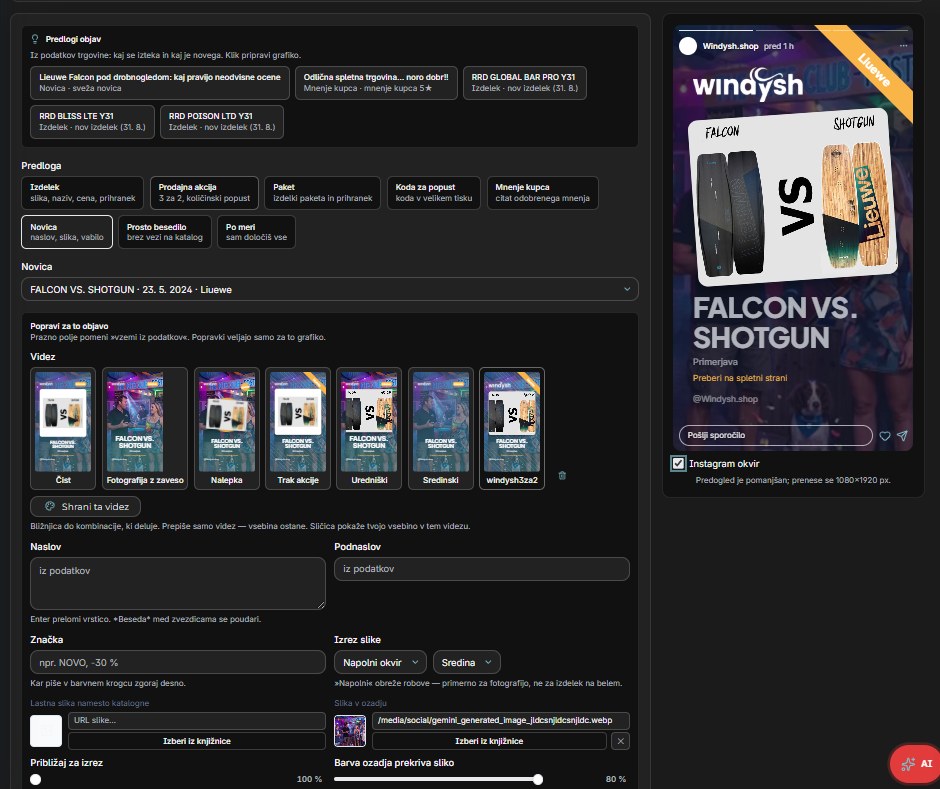Open the three-dot menu in story preview
Viewport: 940px width, 789px height.
click(903, 46)
